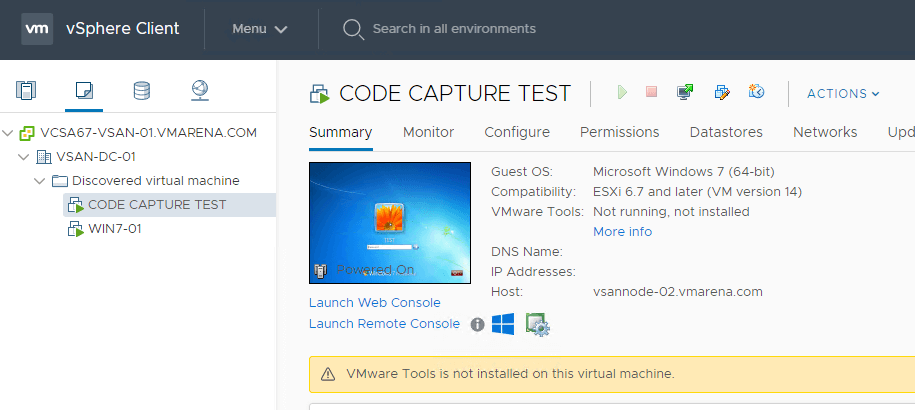Open the Hosts and Clusters view icon
Viewport: 915px width, 410px height.
(x=26, y=90)
